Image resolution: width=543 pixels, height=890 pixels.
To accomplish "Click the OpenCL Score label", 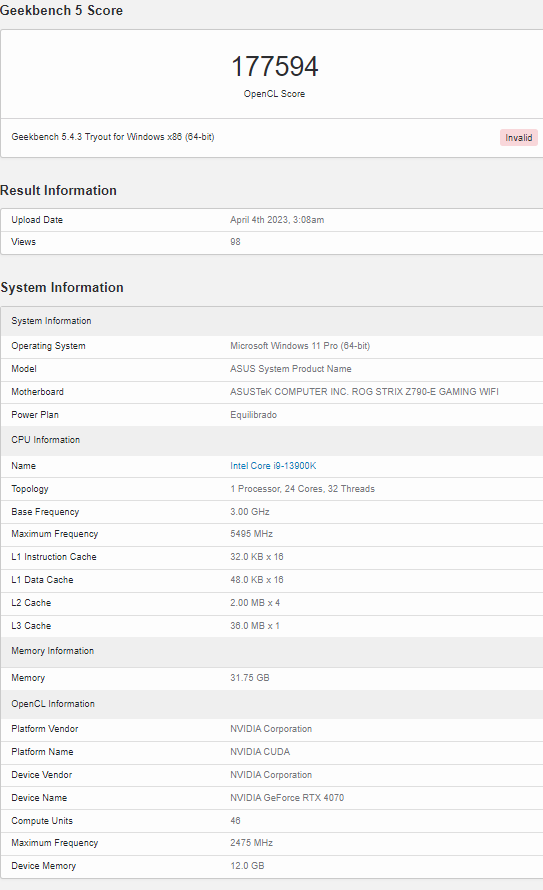I will [x=275, y=94].
